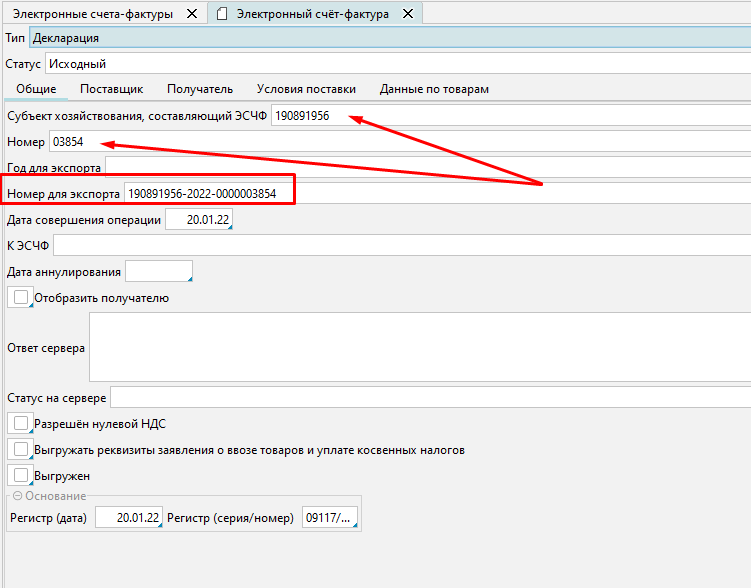The image size is (751, 588).
Task: Enable the Разрешён нулевой НДС checkbox
Action: click(x=21, y=423)
